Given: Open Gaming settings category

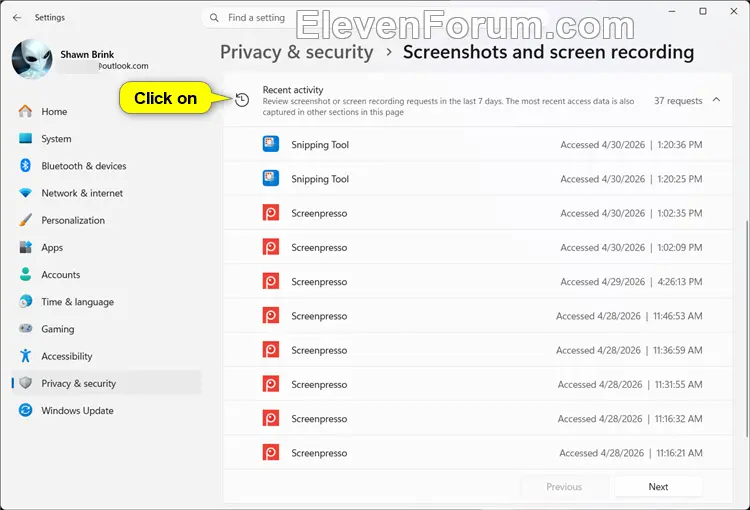Looking at the screenshot, I should click(106, 329).
